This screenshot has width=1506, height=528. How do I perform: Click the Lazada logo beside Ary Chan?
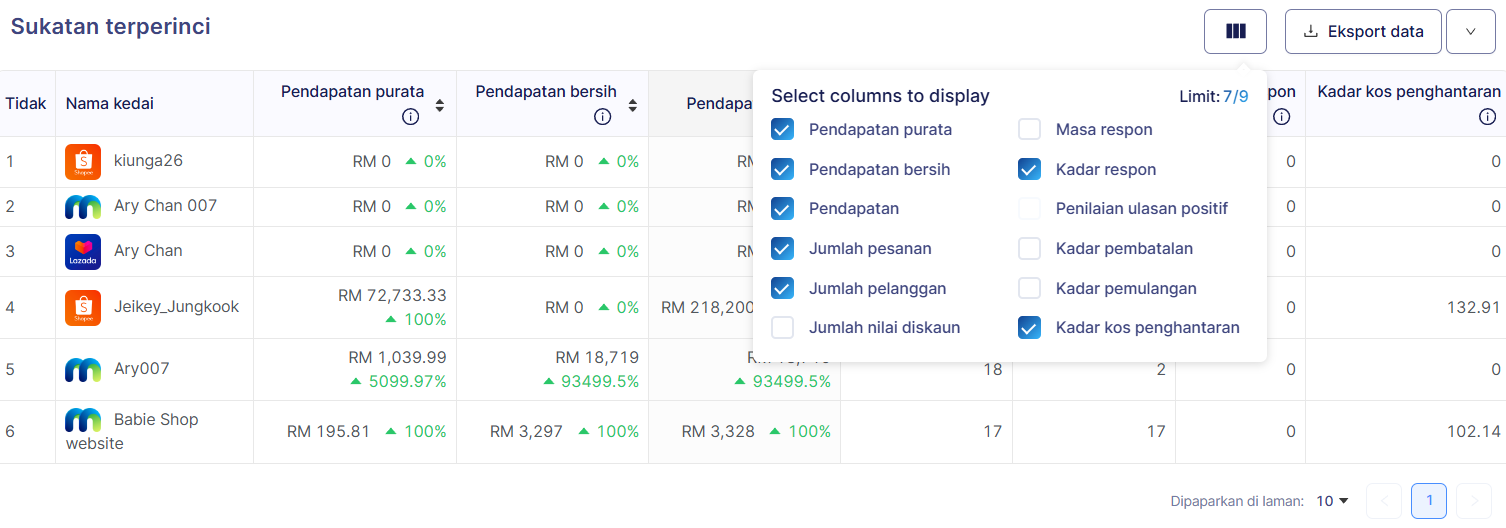tap(83, 252)
